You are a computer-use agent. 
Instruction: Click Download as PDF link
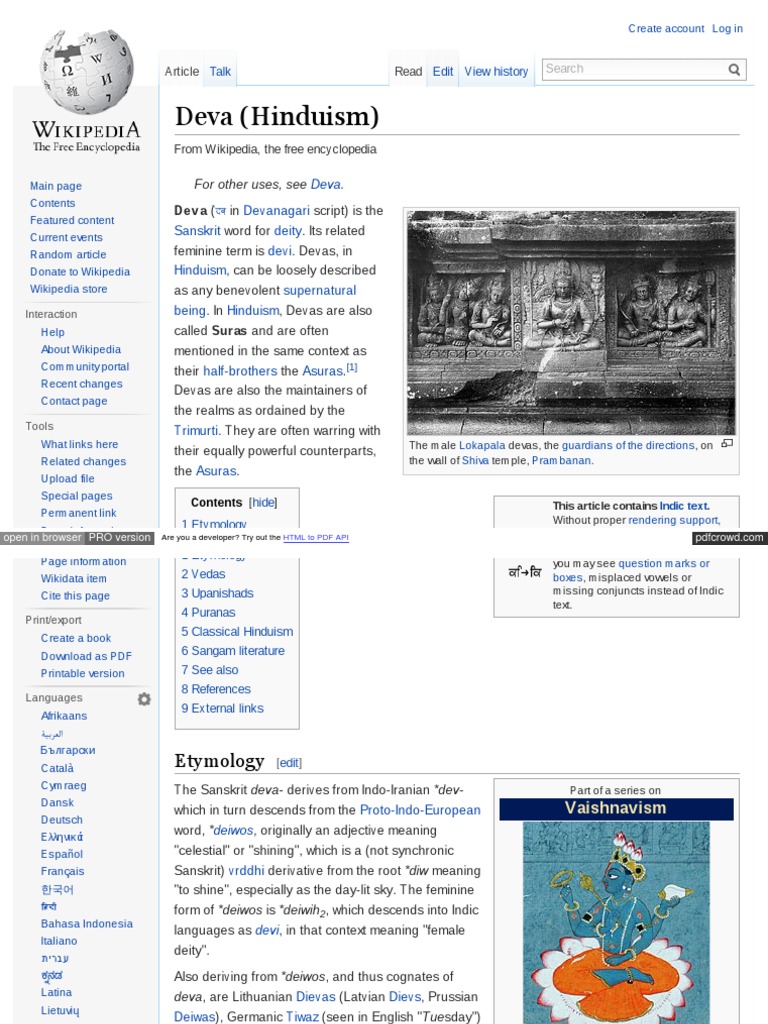(86, 656)
